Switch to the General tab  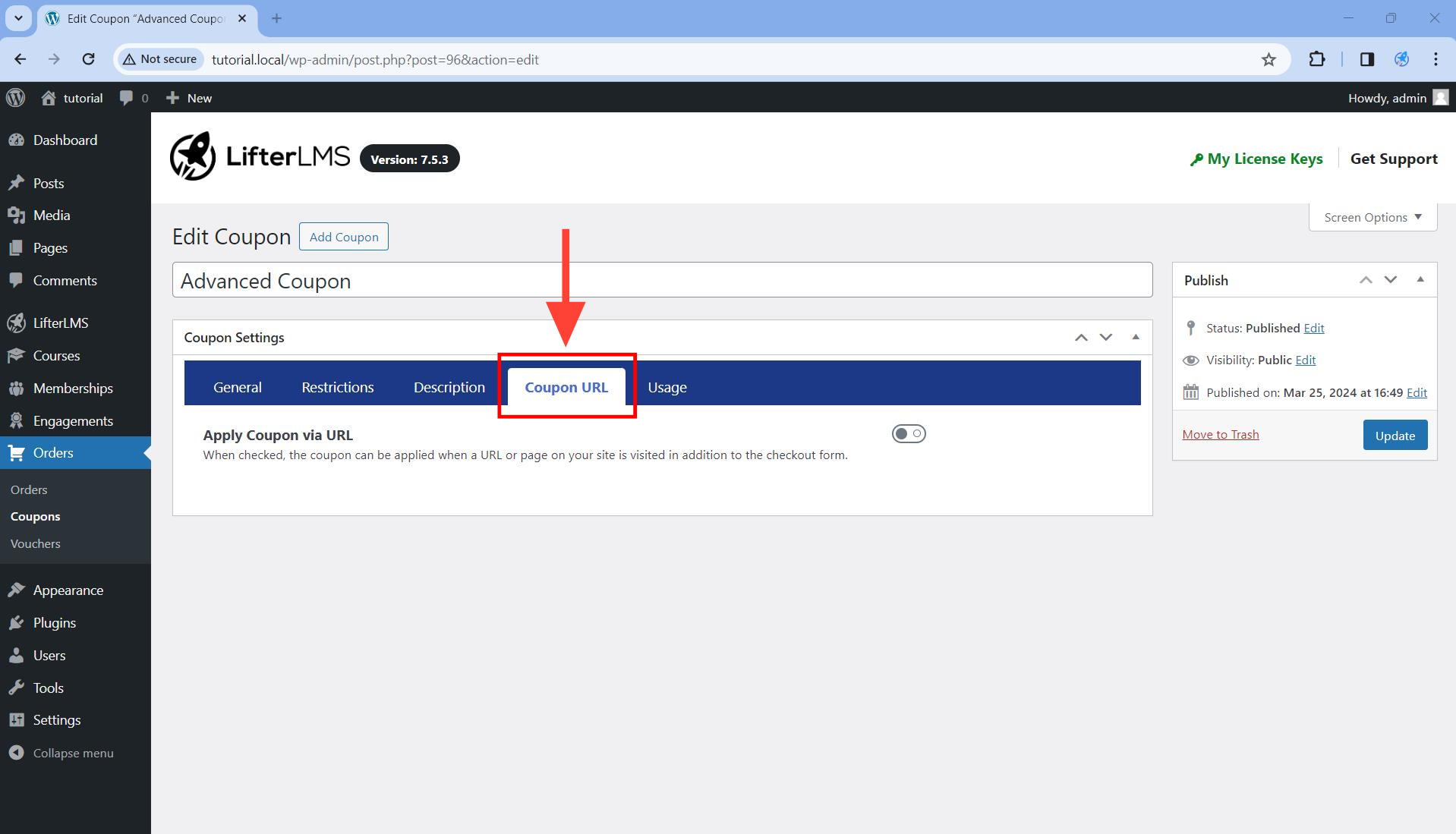point(238,387)
